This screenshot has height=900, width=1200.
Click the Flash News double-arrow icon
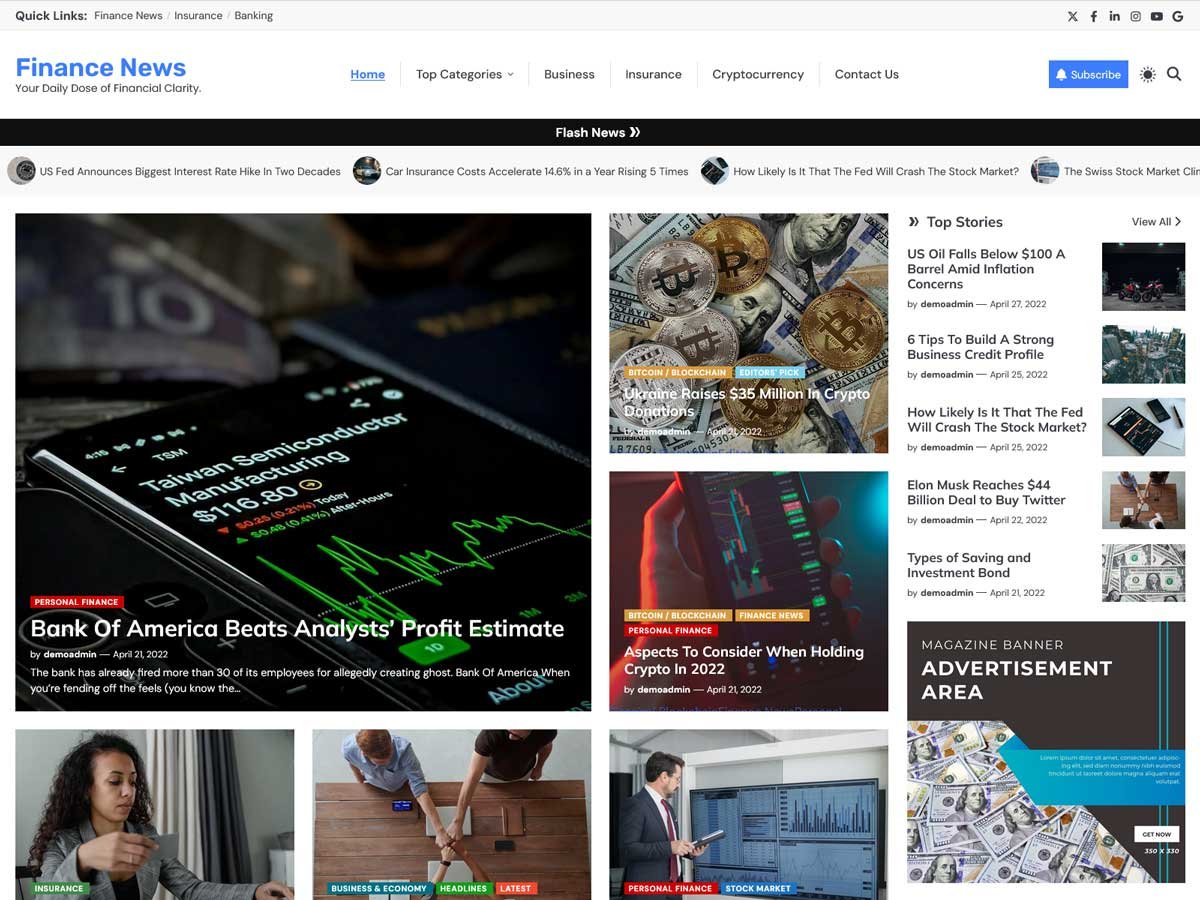click(635, 132)
